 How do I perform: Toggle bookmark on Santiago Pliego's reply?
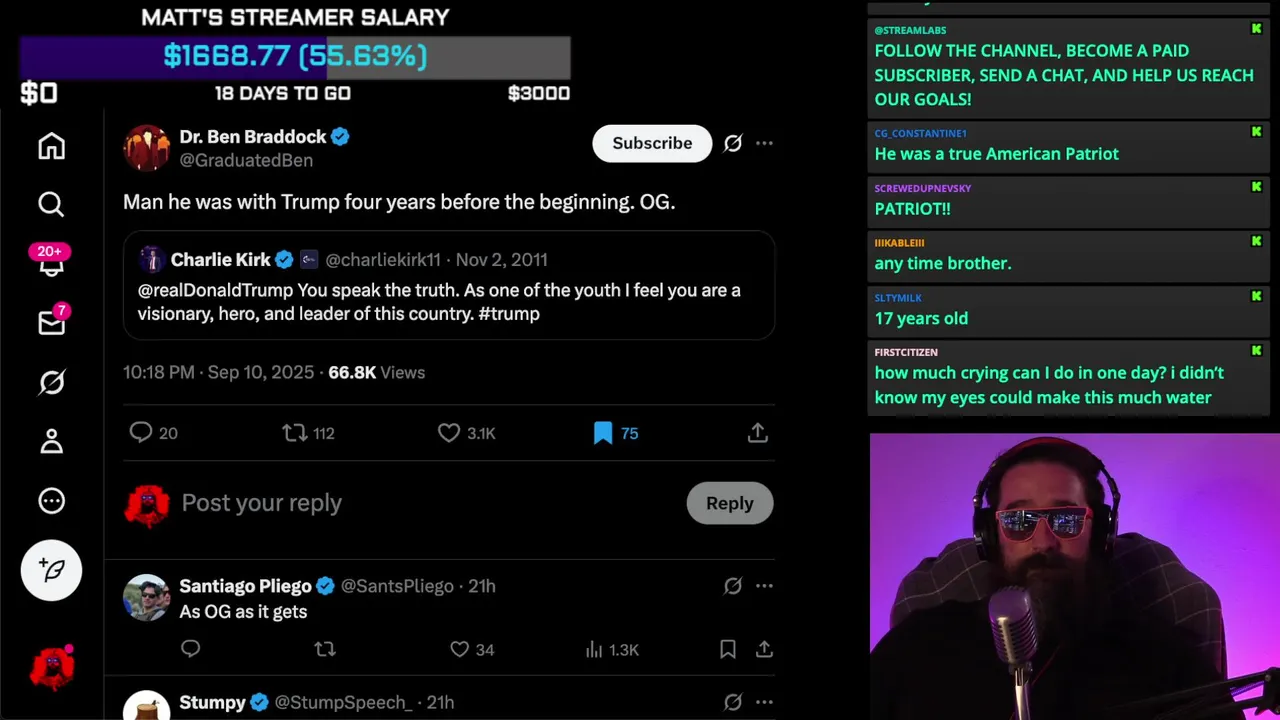coord(728,650)
